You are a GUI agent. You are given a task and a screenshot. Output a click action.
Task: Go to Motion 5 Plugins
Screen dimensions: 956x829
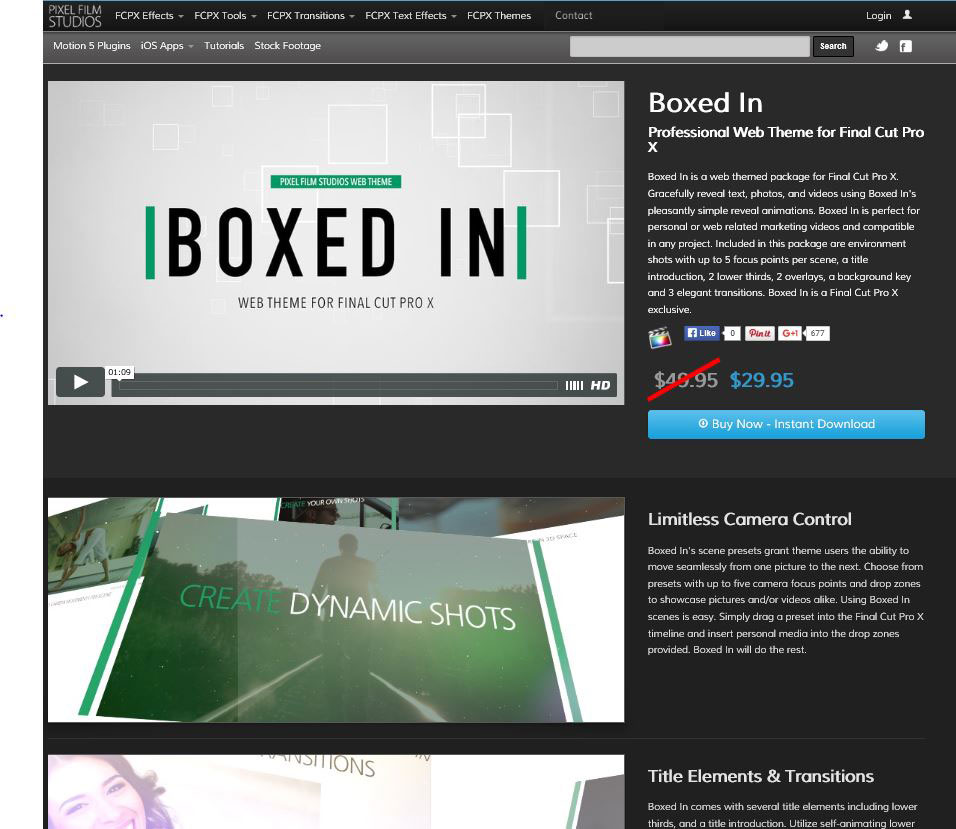coord(91,46)
